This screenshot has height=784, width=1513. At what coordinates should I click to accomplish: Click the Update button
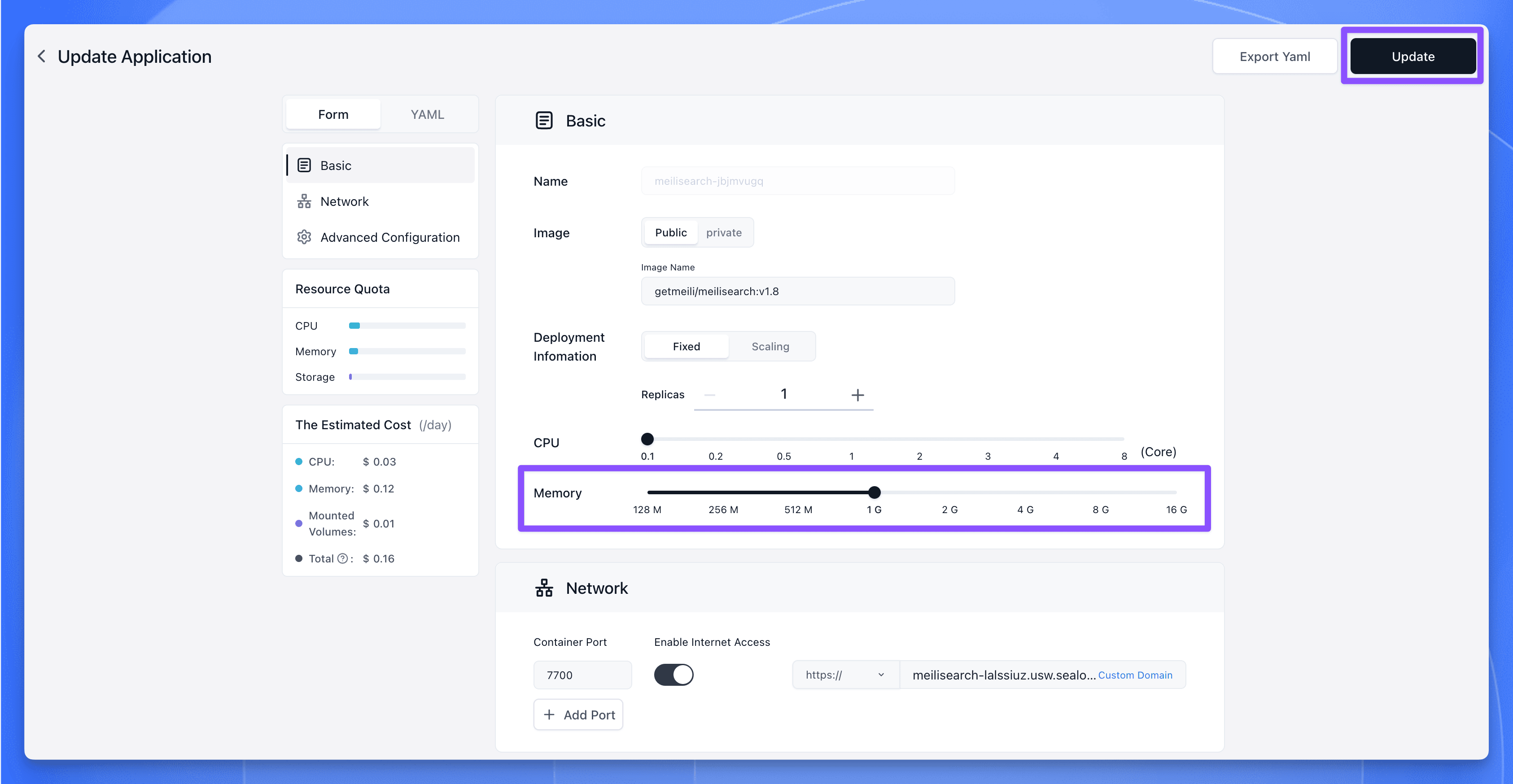tap(1412, 56)
